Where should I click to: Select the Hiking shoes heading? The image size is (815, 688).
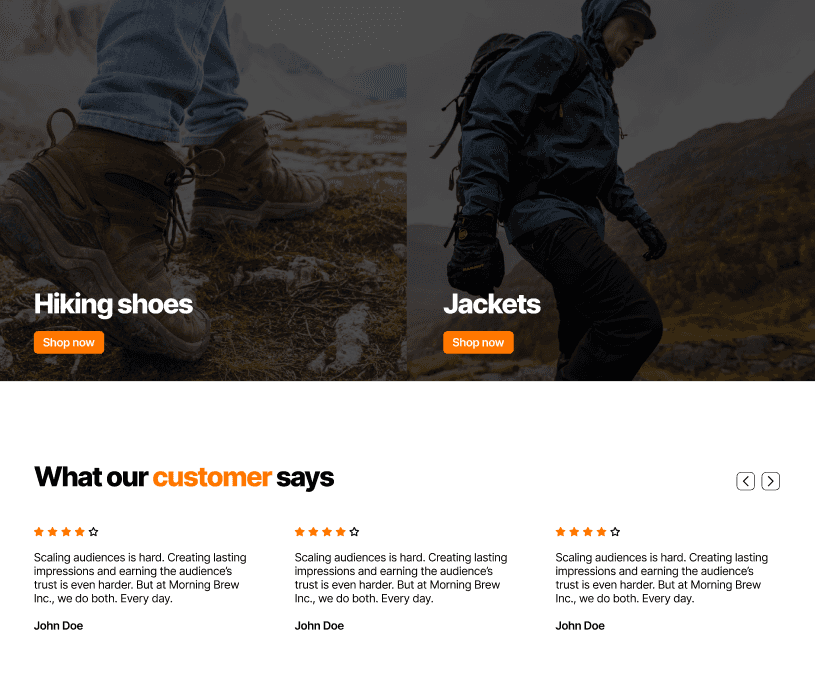pyautogui.click(x=113, y=304)
